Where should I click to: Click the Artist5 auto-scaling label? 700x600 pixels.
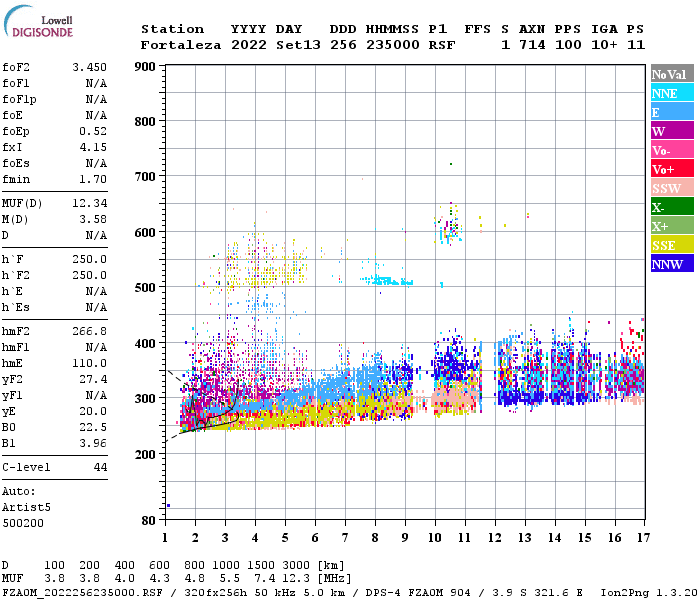[26, 508]
